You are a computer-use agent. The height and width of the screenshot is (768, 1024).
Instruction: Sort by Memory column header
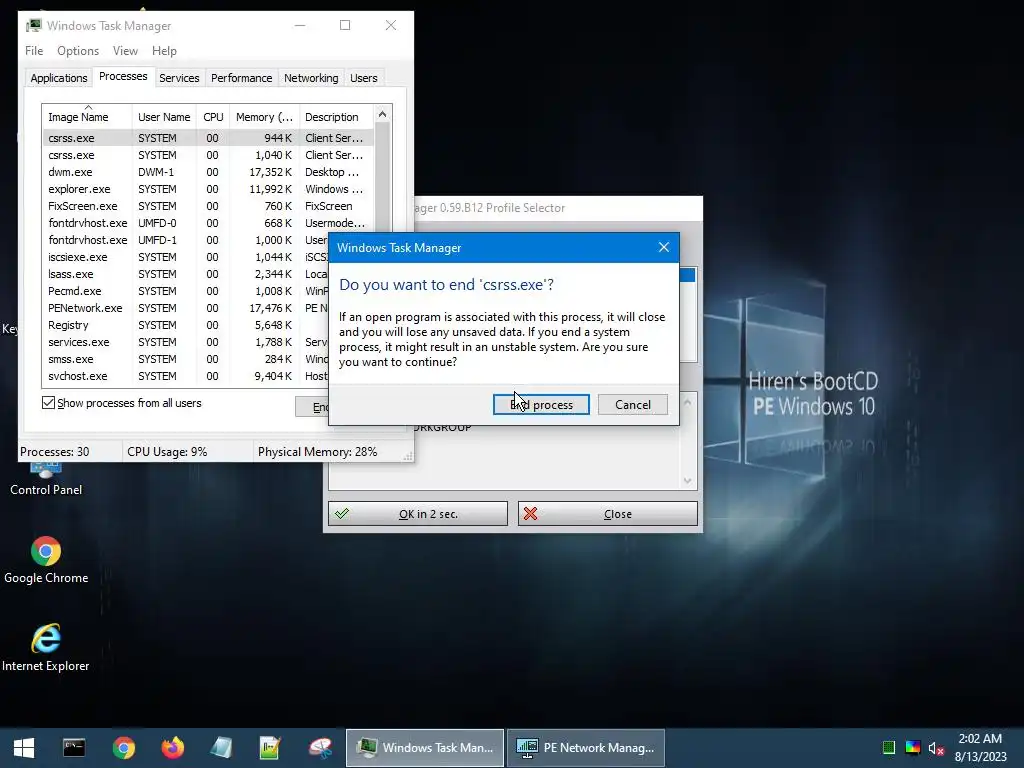(x=264, y=117)
